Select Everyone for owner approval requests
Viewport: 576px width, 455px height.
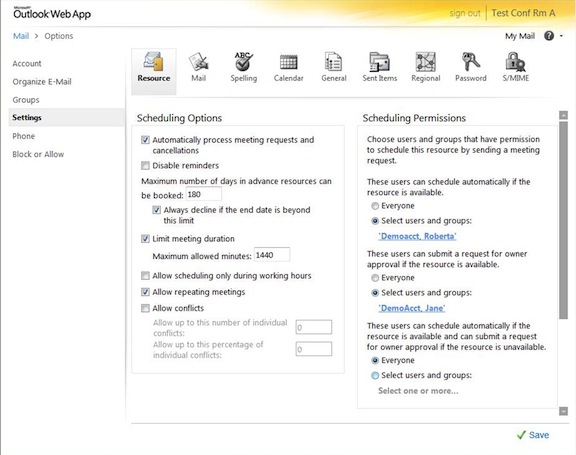(375, 278)
